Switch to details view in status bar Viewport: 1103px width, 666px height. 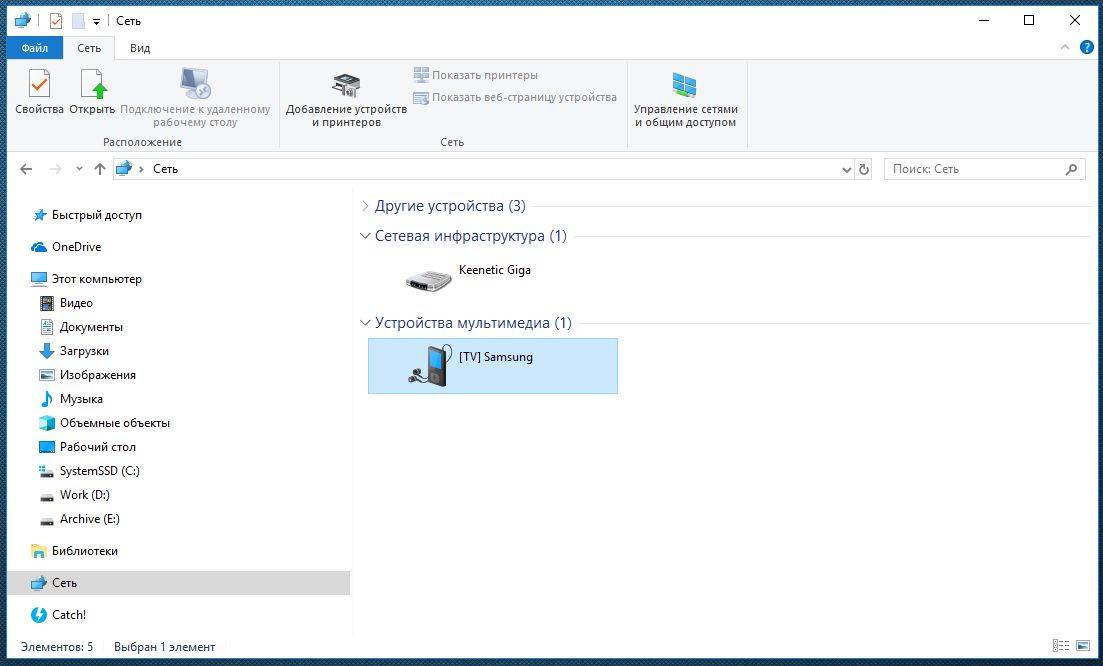pyautogui.click(x=1060, y=647)
